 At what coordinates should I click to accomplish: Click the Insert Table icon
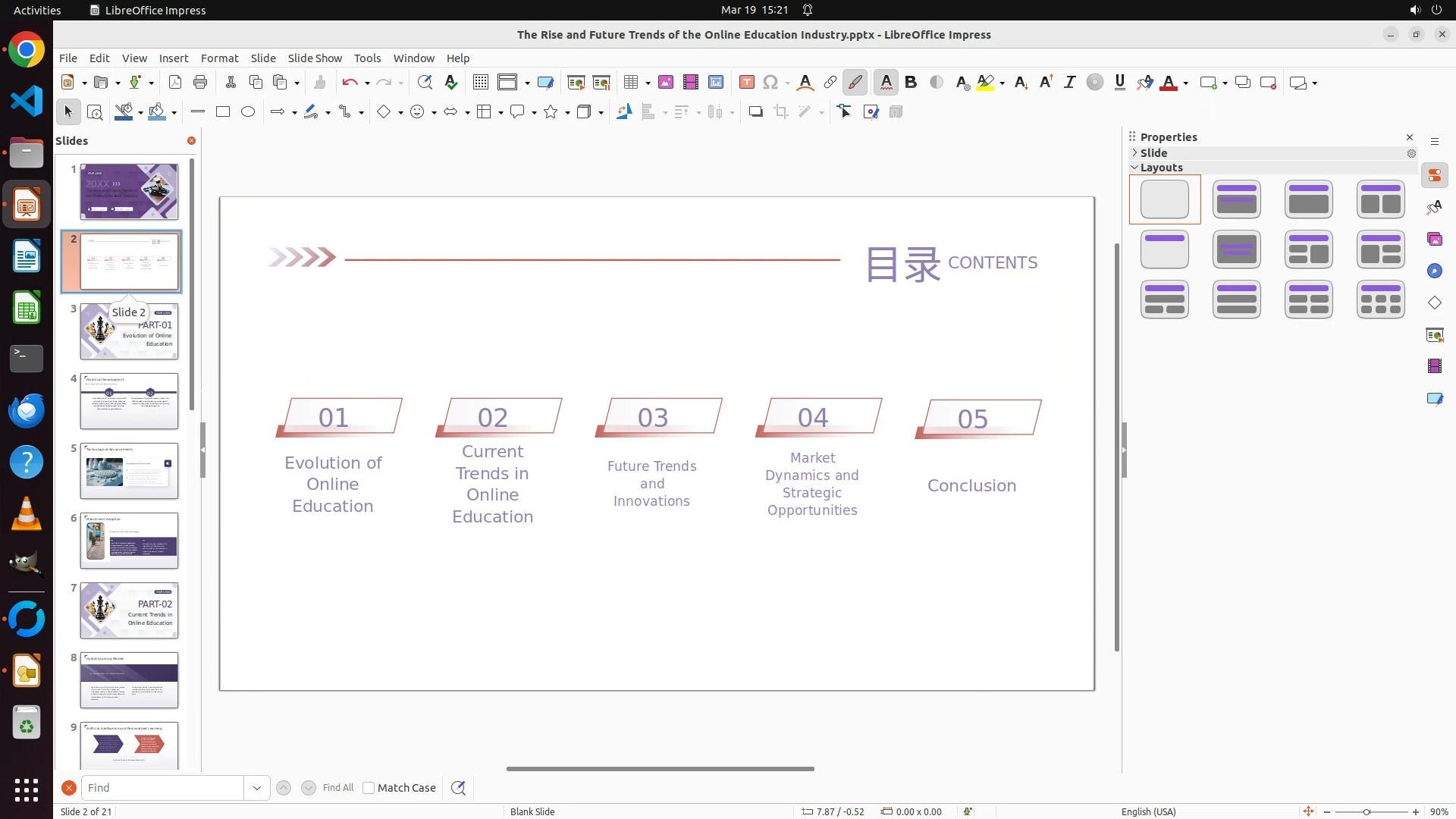tap(631, 83)
